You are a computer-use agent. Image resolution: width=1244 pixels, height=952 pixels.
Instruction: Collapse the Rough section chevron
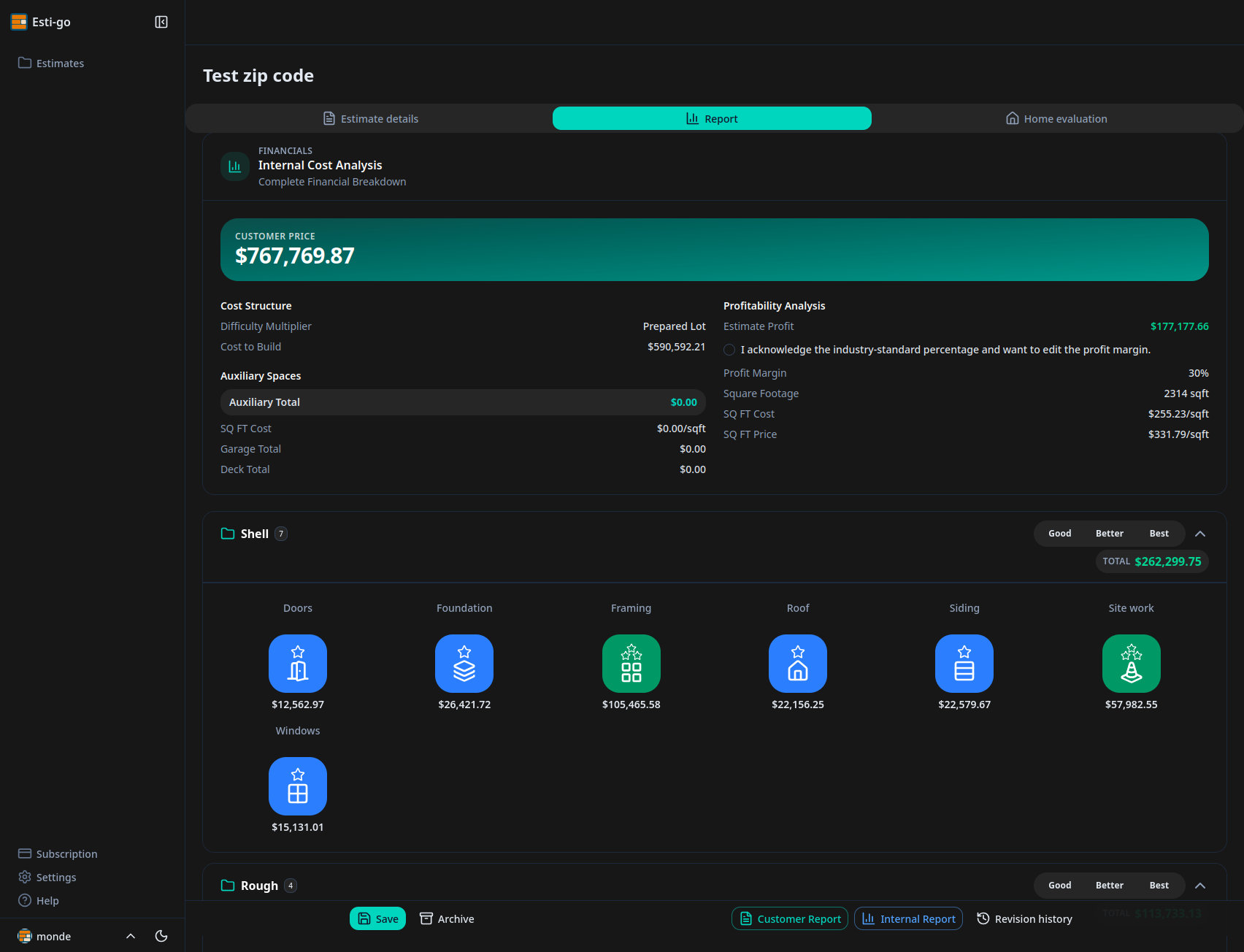[1200, 886]
